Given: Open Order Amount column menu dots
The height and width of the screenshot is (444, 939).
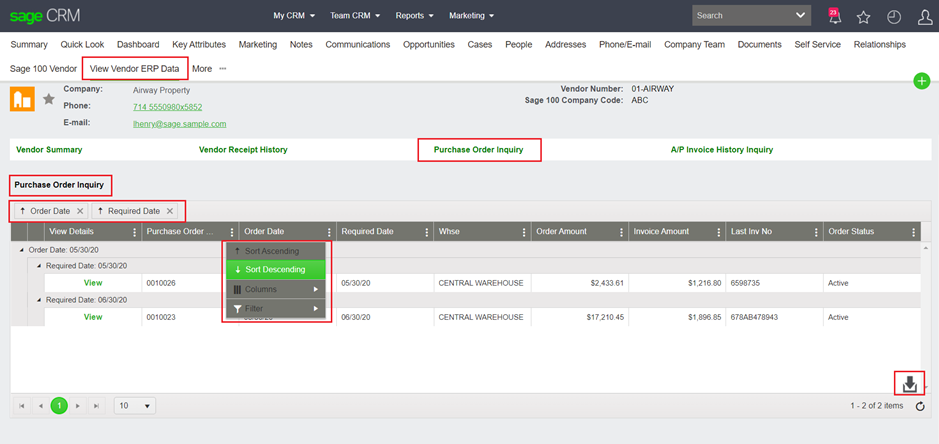Looking at the screenshot, I should [x=621, y=232].
